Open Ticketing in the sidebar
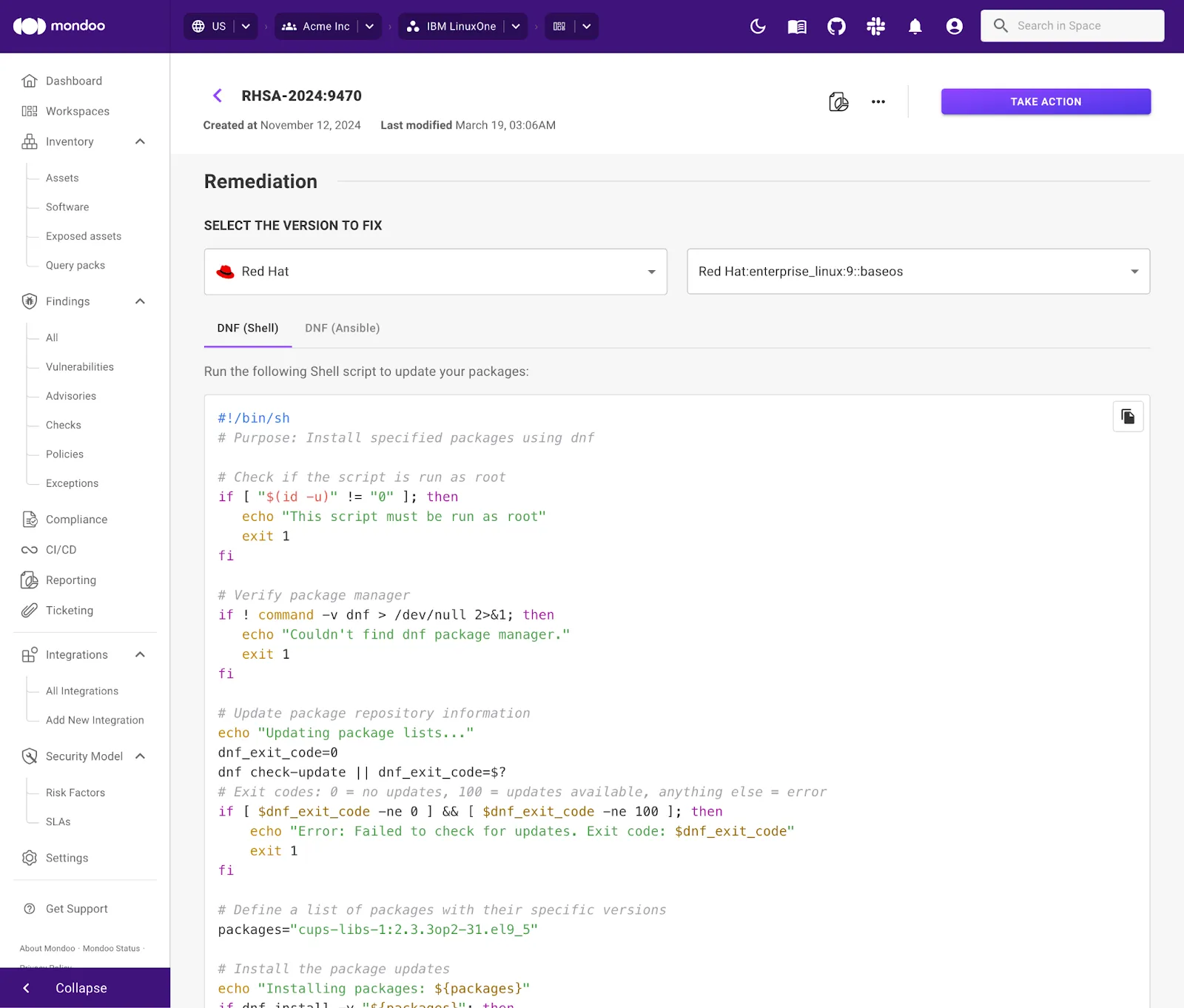 click(70, 611)
